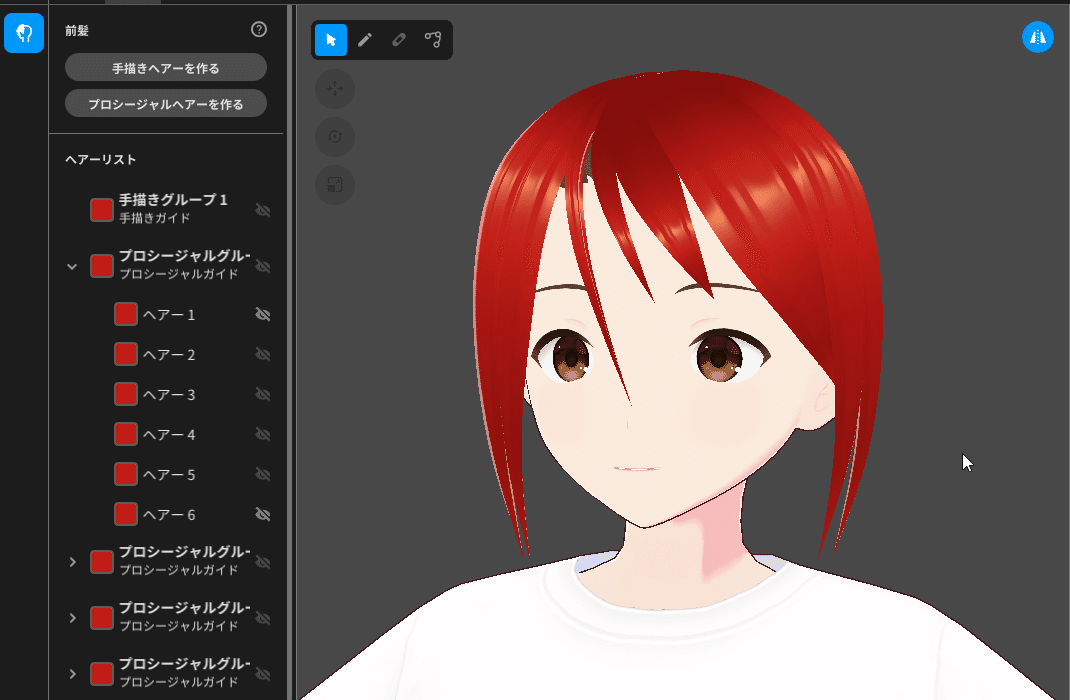Expand the bottom プロシージャルグループ entry
Screen dimensions: 1070x700
click(71, 674)
